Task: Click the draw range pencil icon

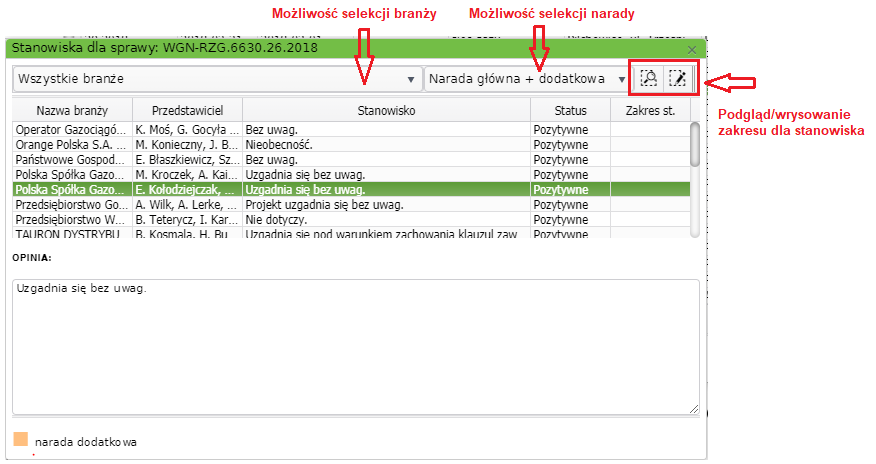Action: 678,79
